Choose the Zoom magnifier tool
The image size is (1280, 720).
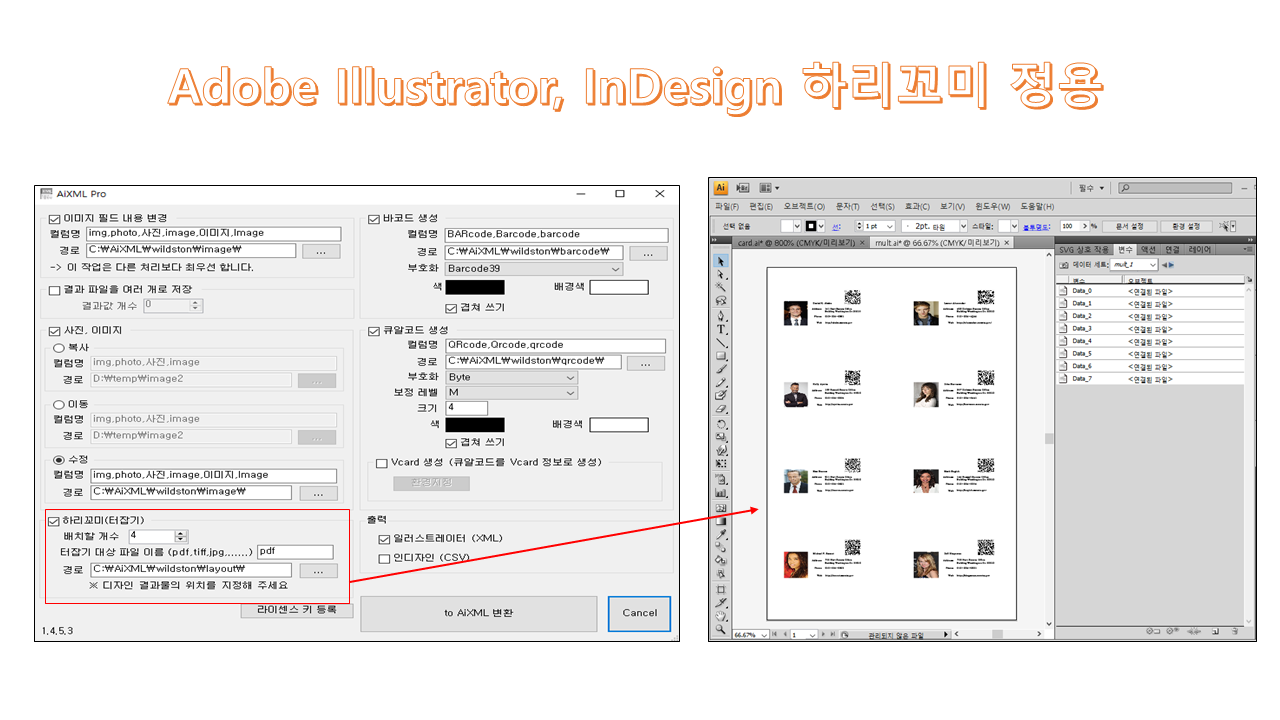point(721,629)
